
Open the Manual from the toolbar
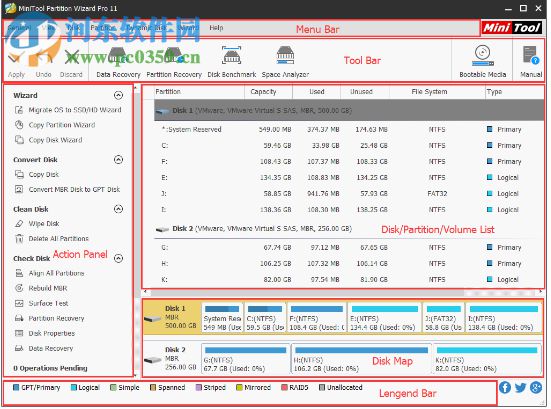pos(531,62)
